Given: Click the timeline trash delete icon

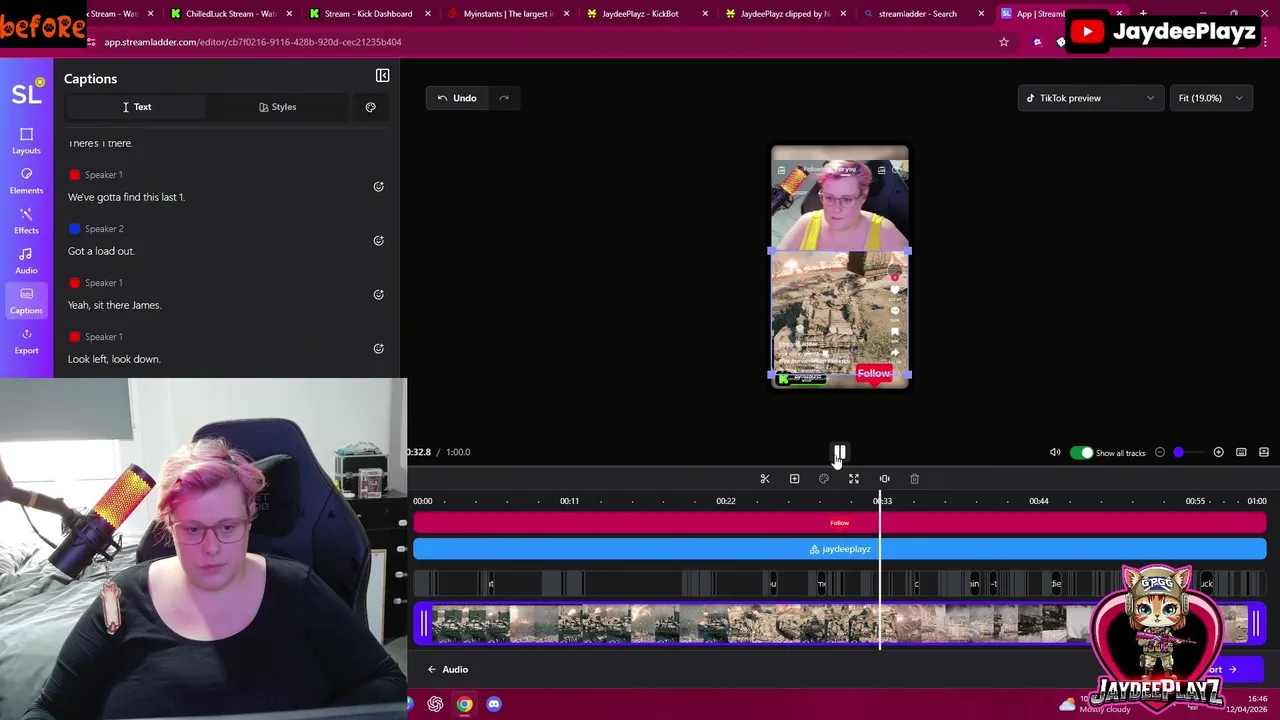Looking at the screenshot, I should (x=914, y=479).
